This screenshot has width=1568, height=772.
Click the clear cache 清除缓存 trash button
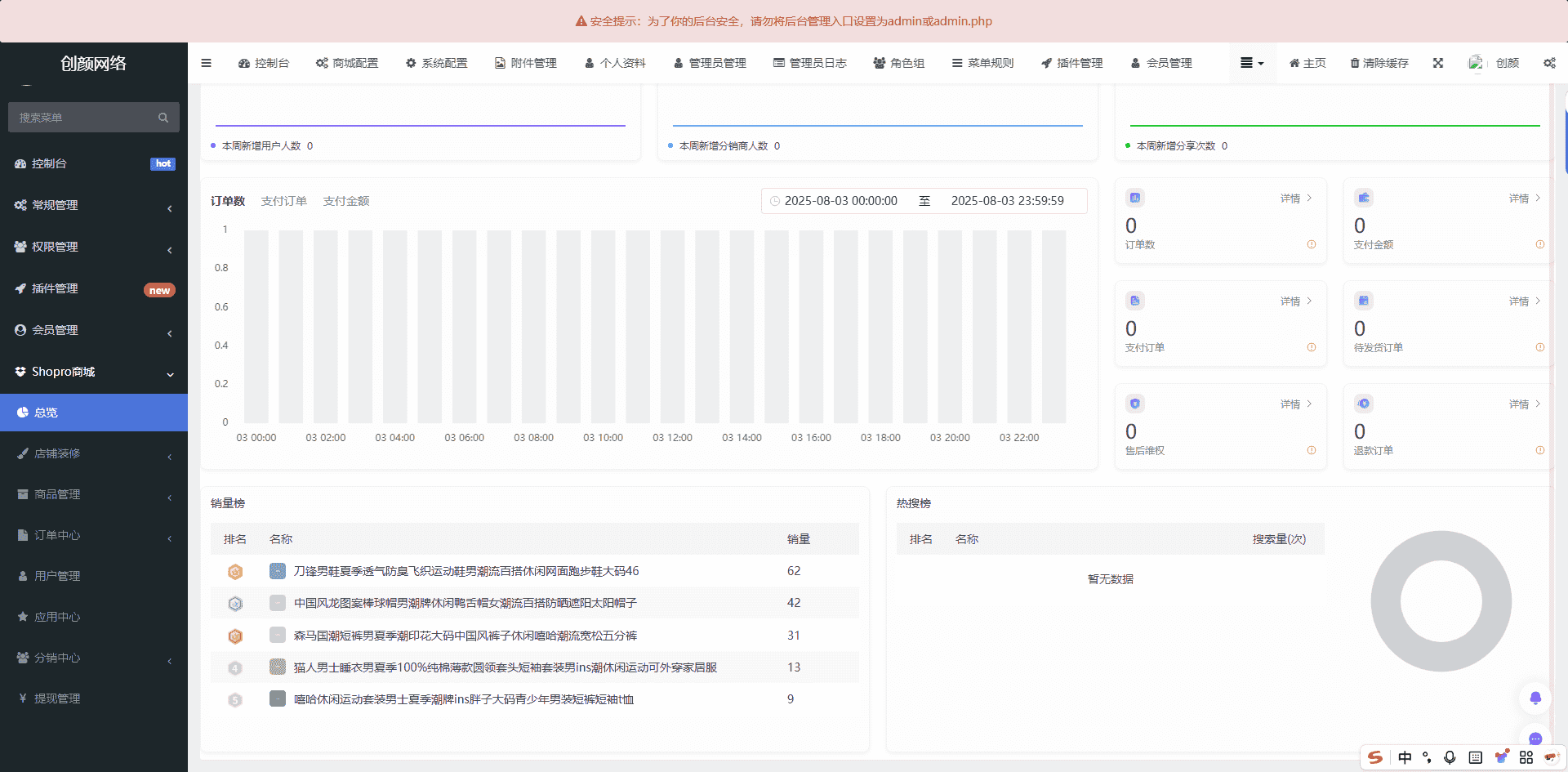tap(1379, 63)
